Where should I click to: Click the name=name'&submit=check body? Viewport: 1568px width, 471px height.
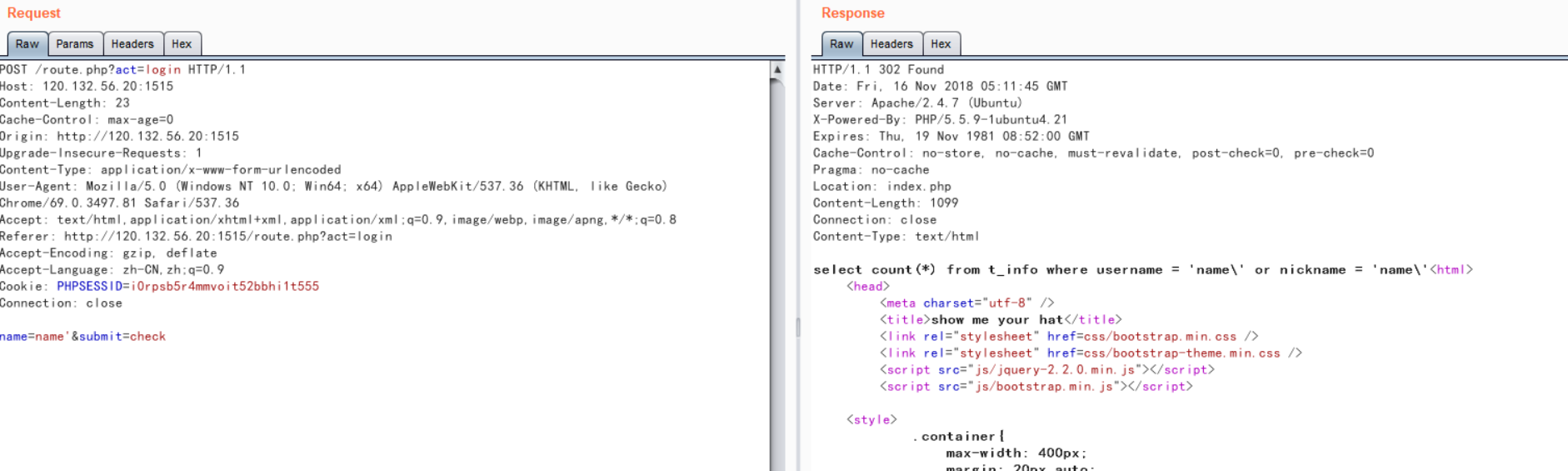[83, 337]
